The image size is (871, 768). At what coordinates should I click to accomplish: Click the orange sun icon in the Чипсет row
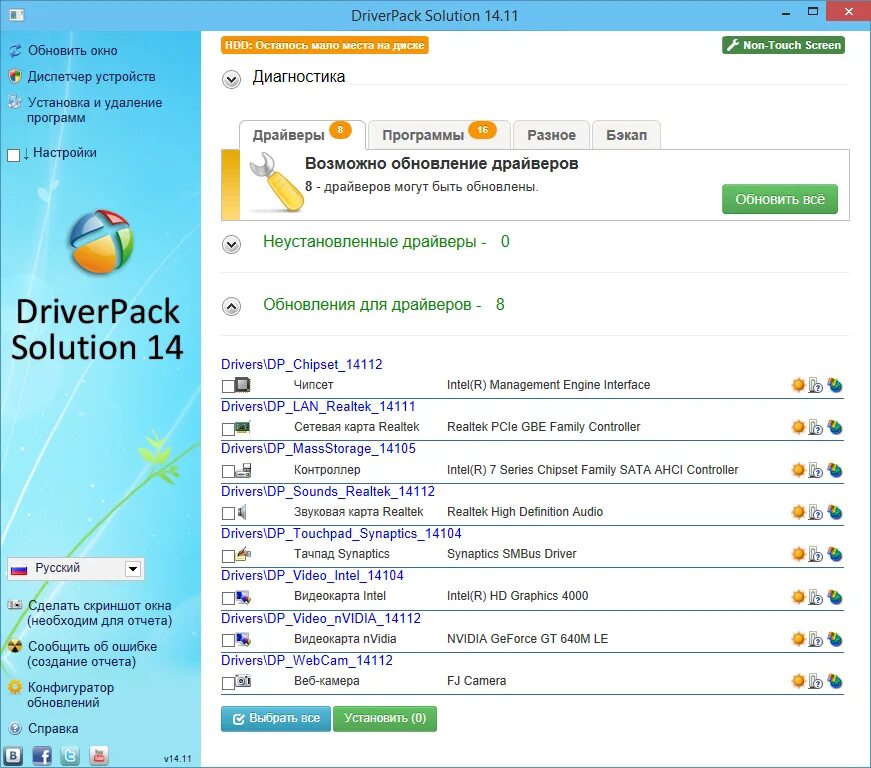(798, 384)
